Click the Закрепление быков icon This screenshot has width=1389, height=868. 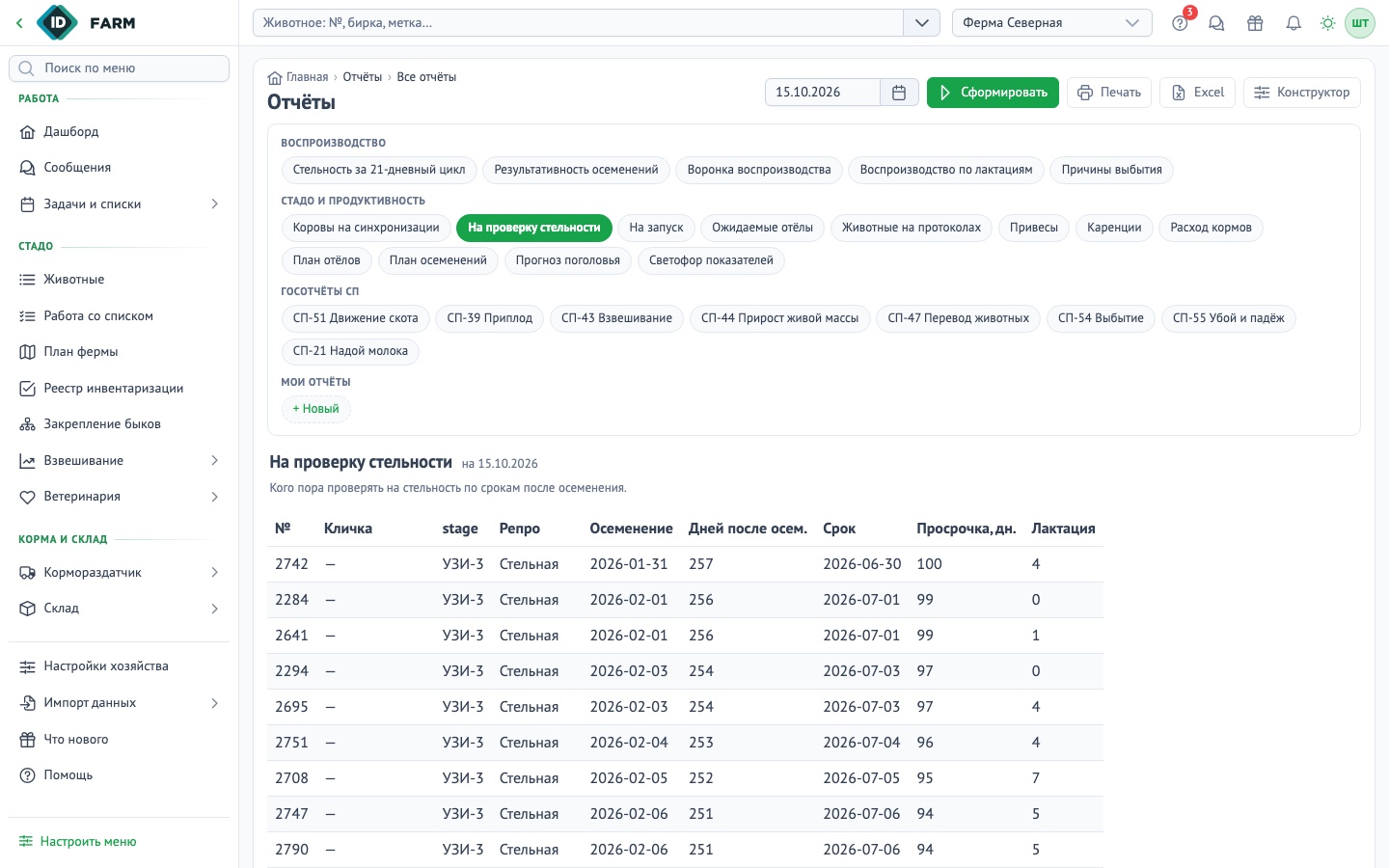coord(27,424)
